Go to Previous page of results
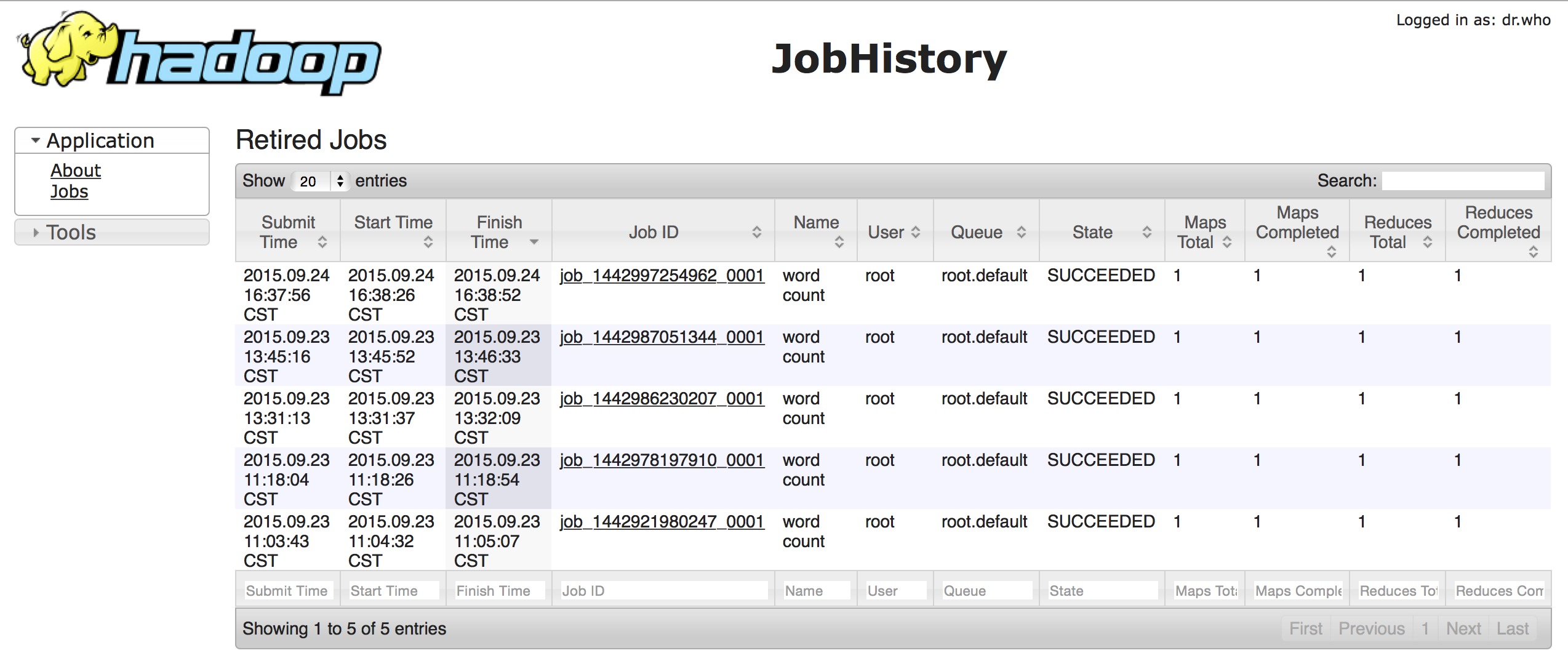 coord(1372,628)
